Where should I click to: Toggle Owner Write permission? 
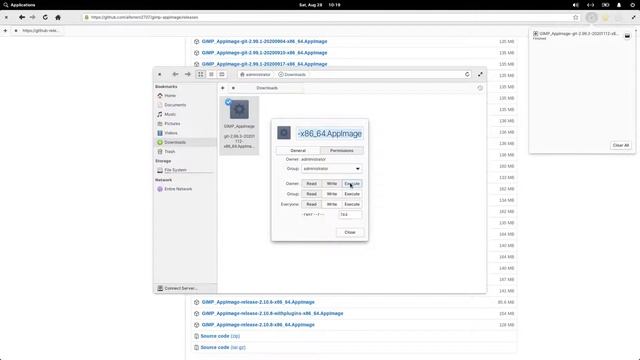point(332,184)
